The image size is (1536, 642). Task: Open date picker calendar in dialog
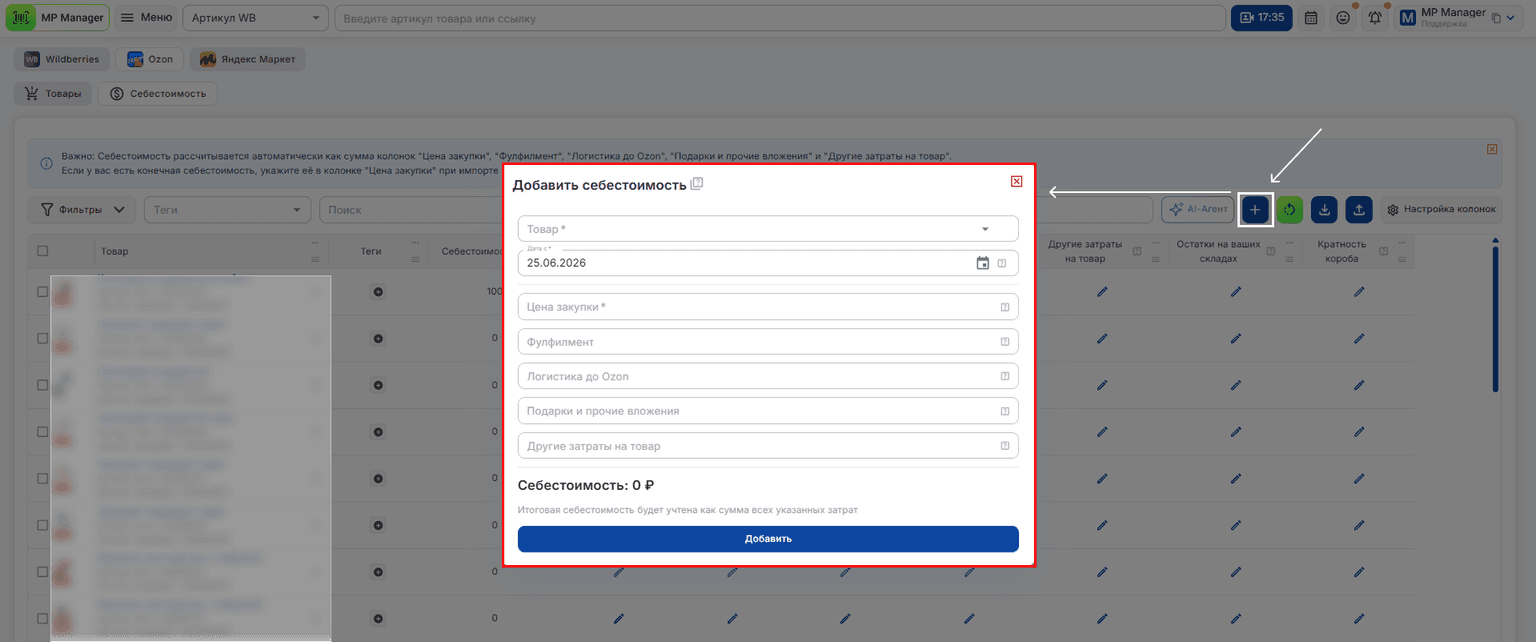(983, 263)
